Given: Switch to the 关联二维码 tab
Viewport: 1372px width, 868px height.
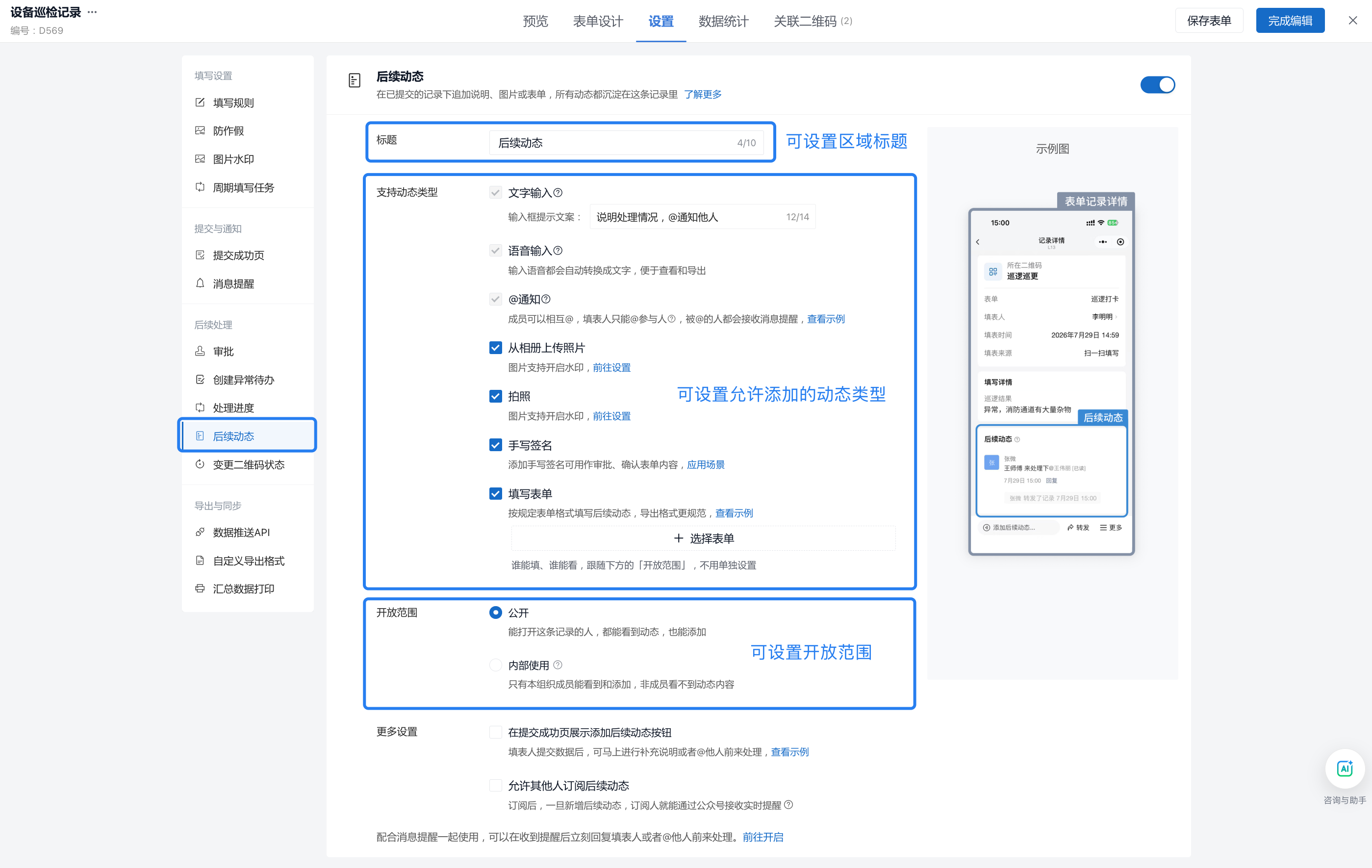Looking at the screenshot, I should point(813,21).
